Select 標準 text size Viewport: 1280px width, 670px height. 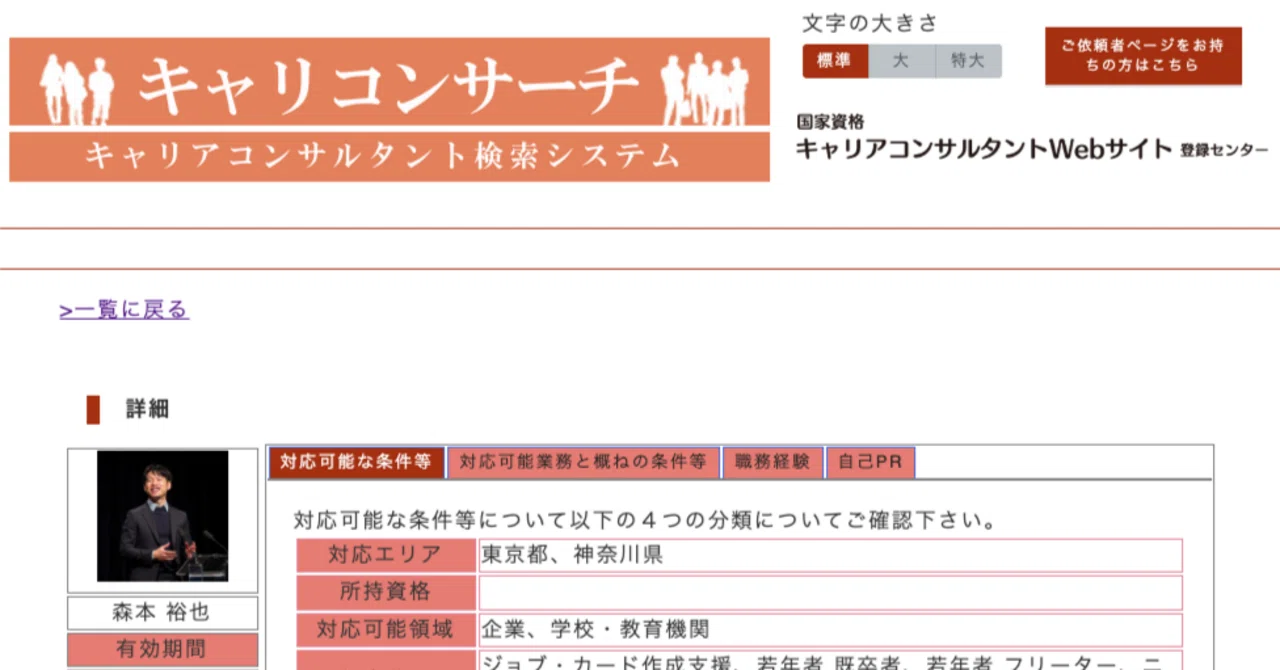835,61
